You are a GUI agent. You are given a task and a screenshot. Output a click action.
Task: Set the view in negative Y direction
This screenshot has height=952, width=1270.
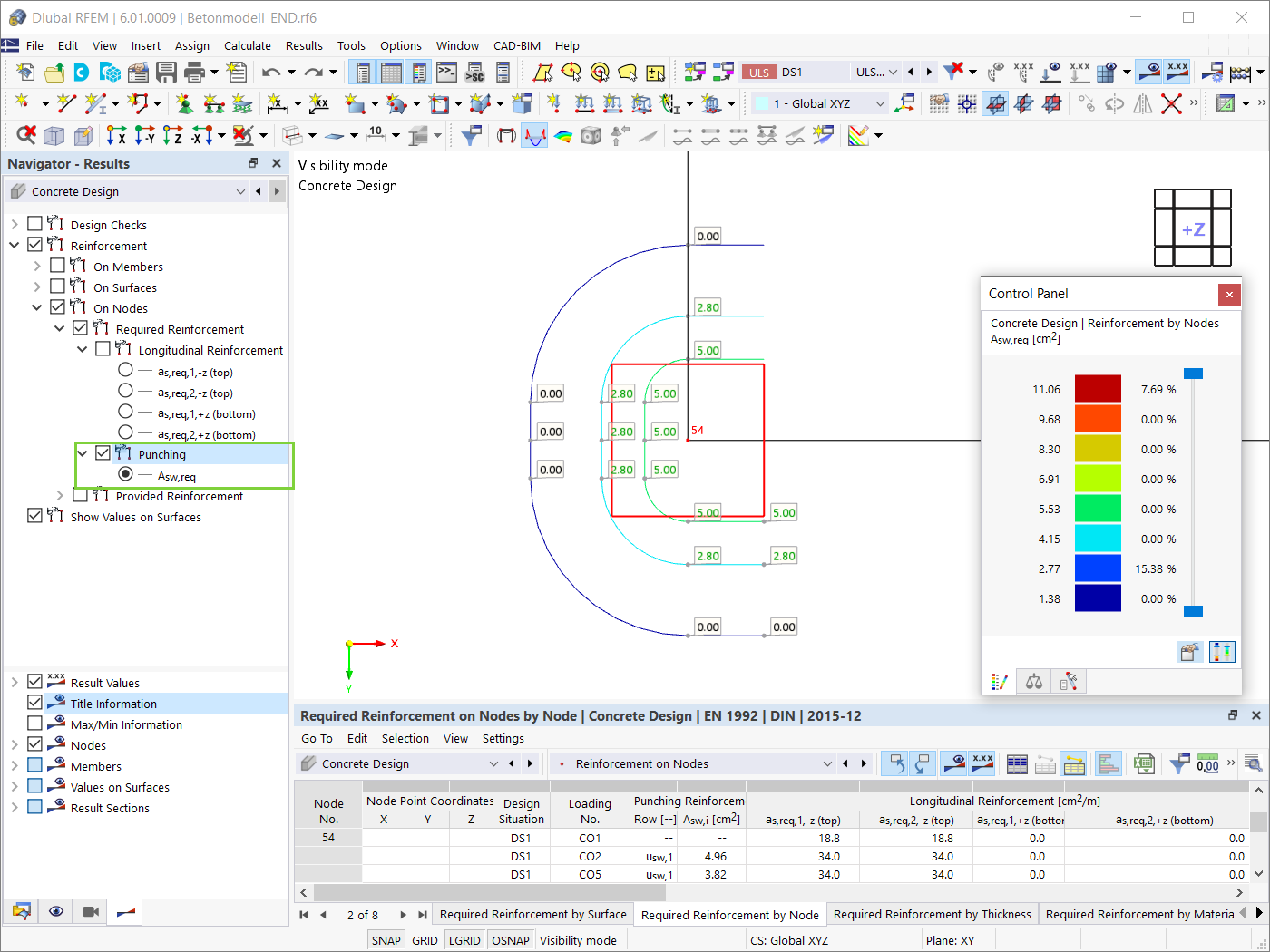point(144,135)
